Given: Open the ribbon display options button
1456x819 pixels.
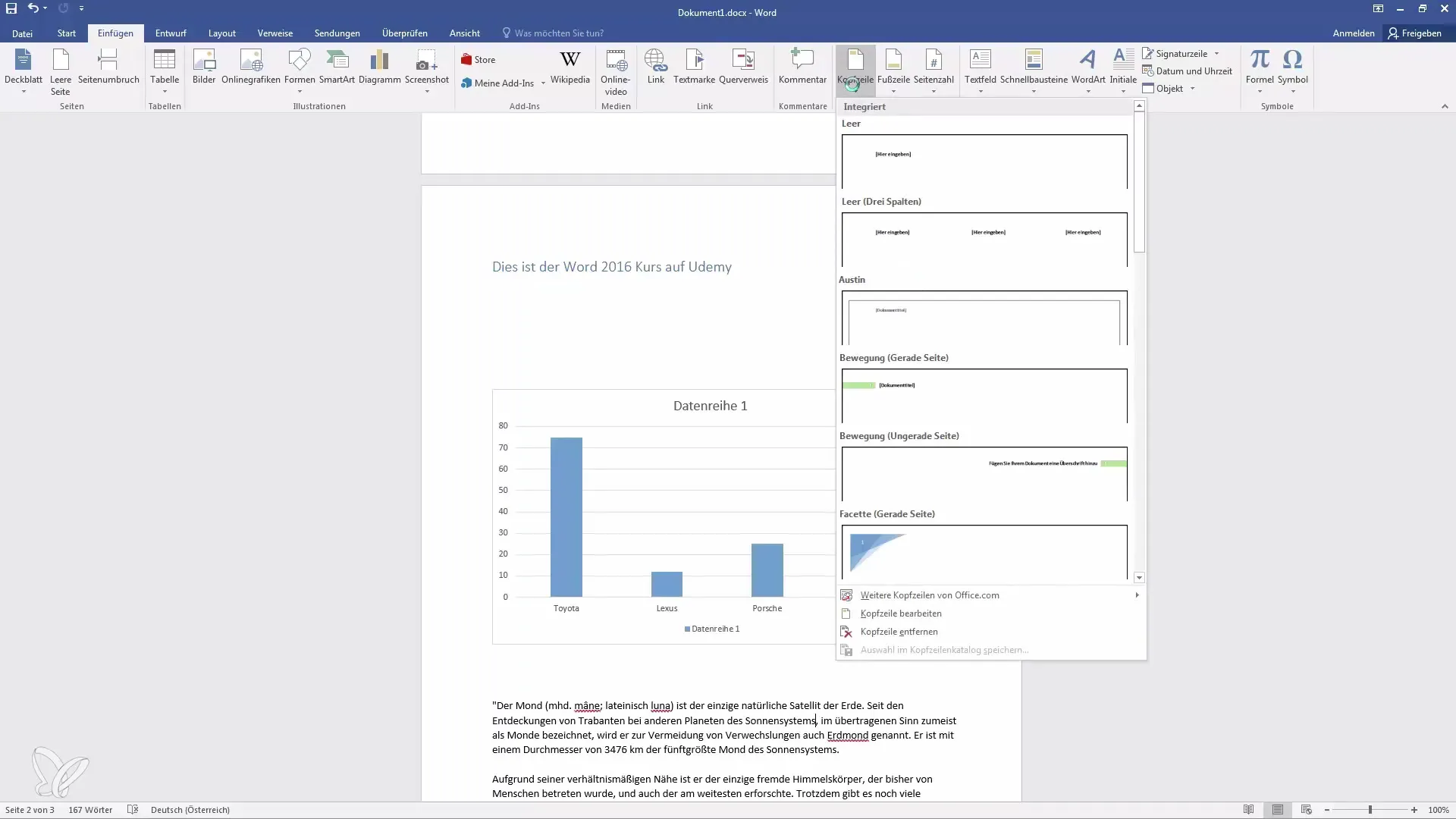Looking at the screenshot, I should coord(1378,9).
